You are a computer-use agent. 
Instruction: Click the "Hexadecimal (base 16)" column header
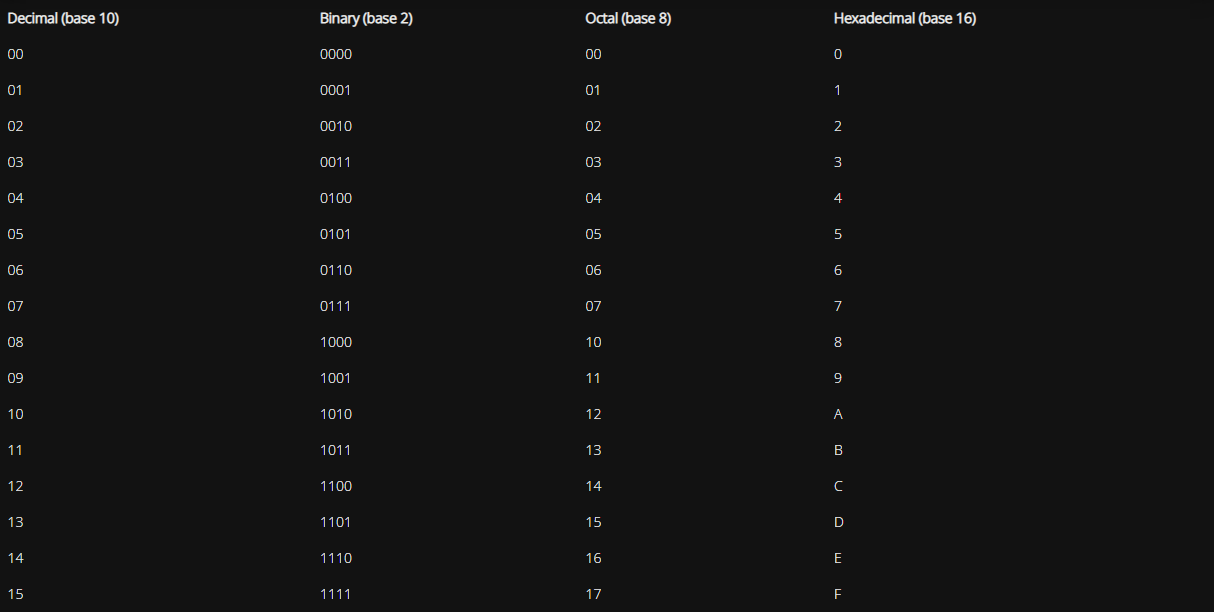pos(905,18)
